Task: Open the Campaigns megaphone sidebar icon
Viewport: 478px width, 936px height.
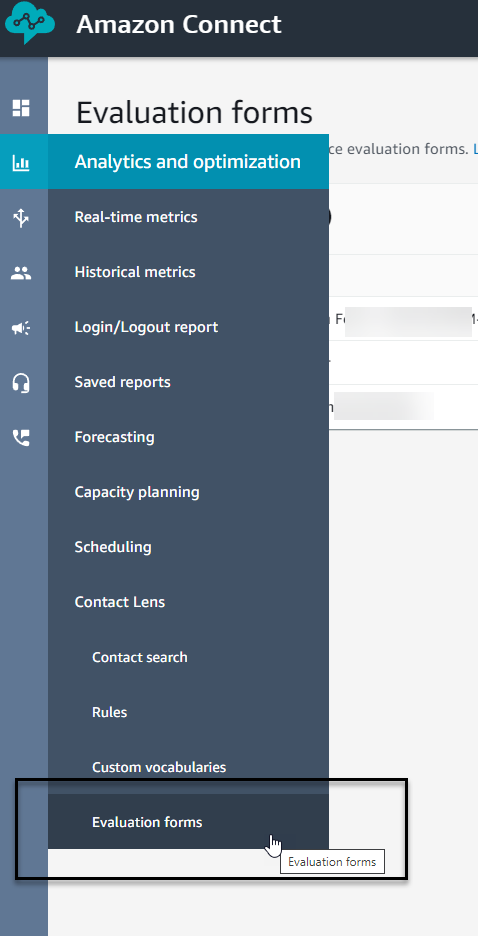Action: pos(21,328)
